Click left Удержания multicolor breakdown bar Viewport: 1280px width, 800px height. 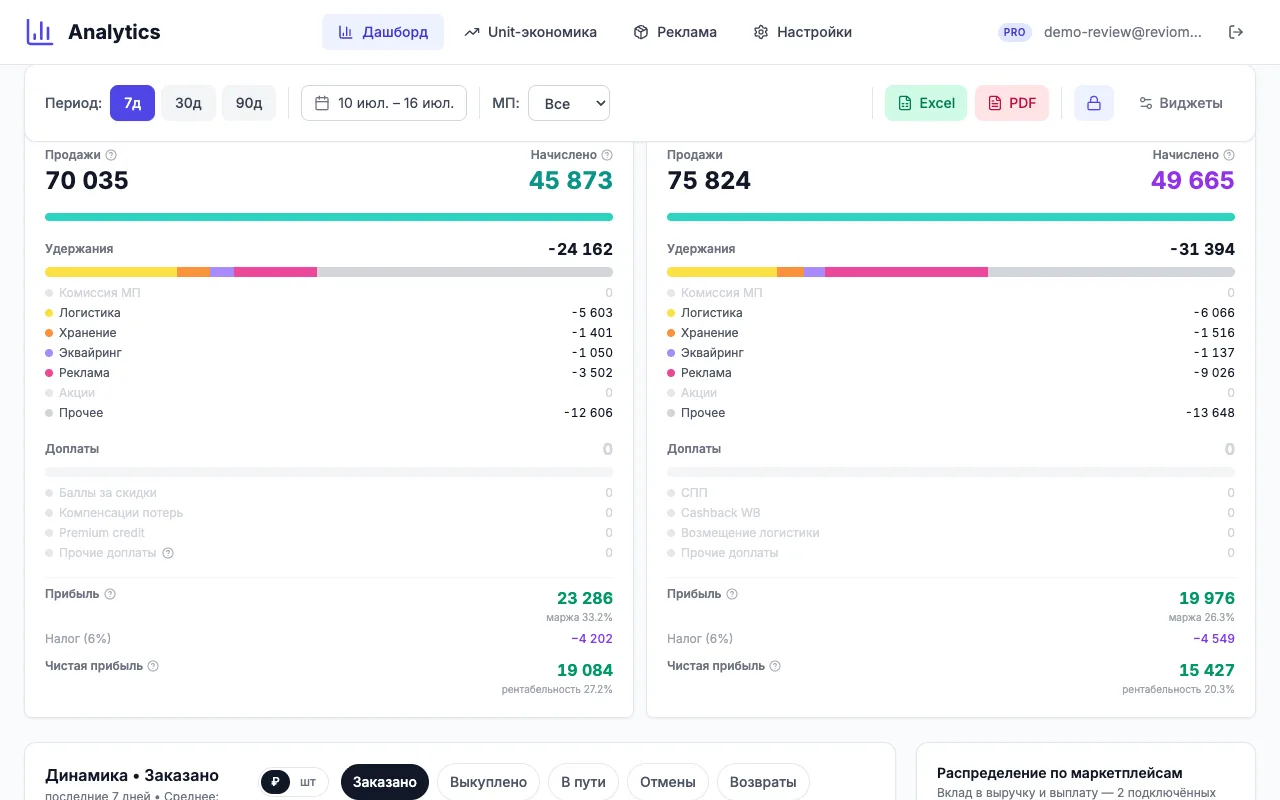(x=329, y=272)
